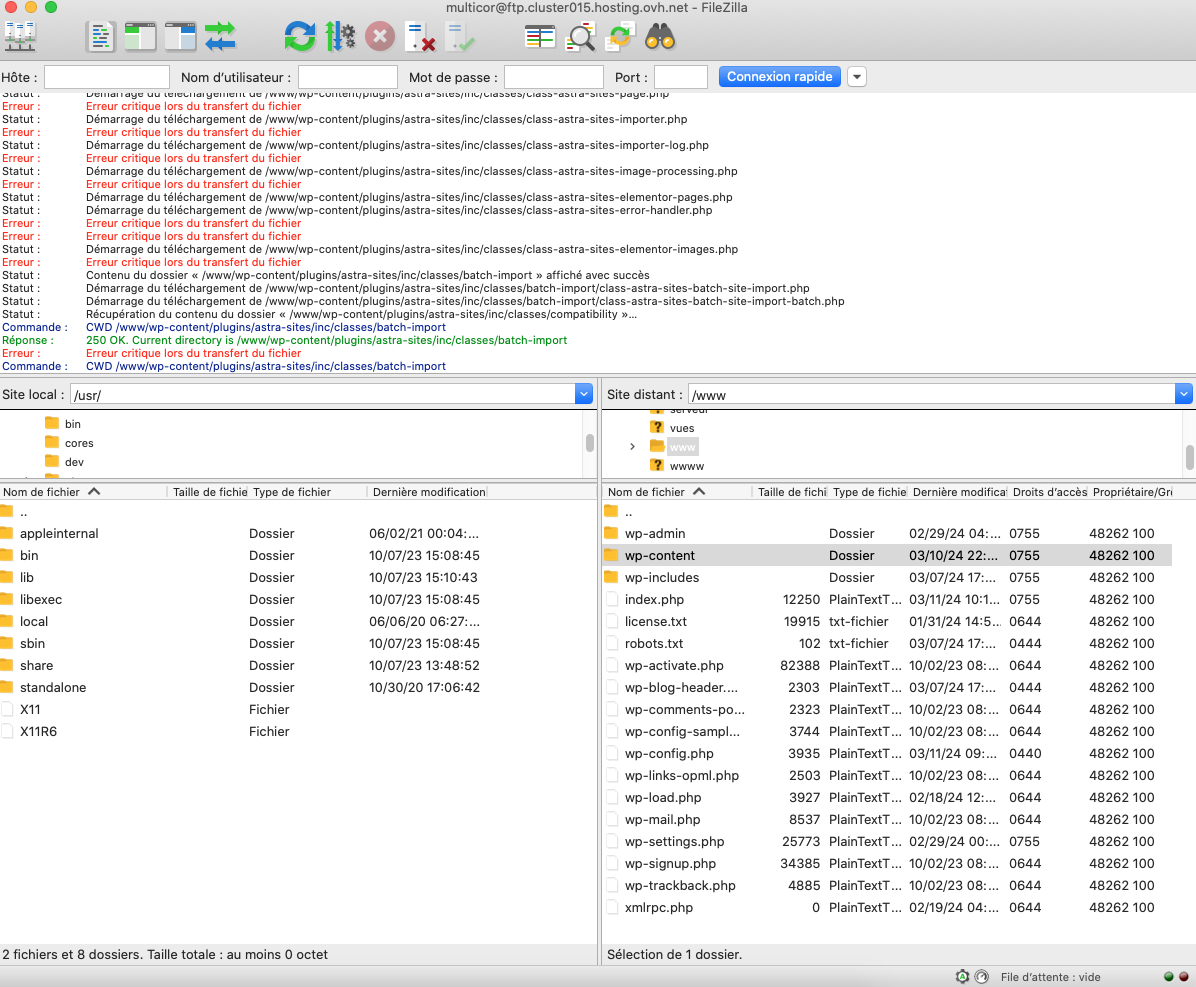Toggle the local directory tree view

click(x=140, y=37)
